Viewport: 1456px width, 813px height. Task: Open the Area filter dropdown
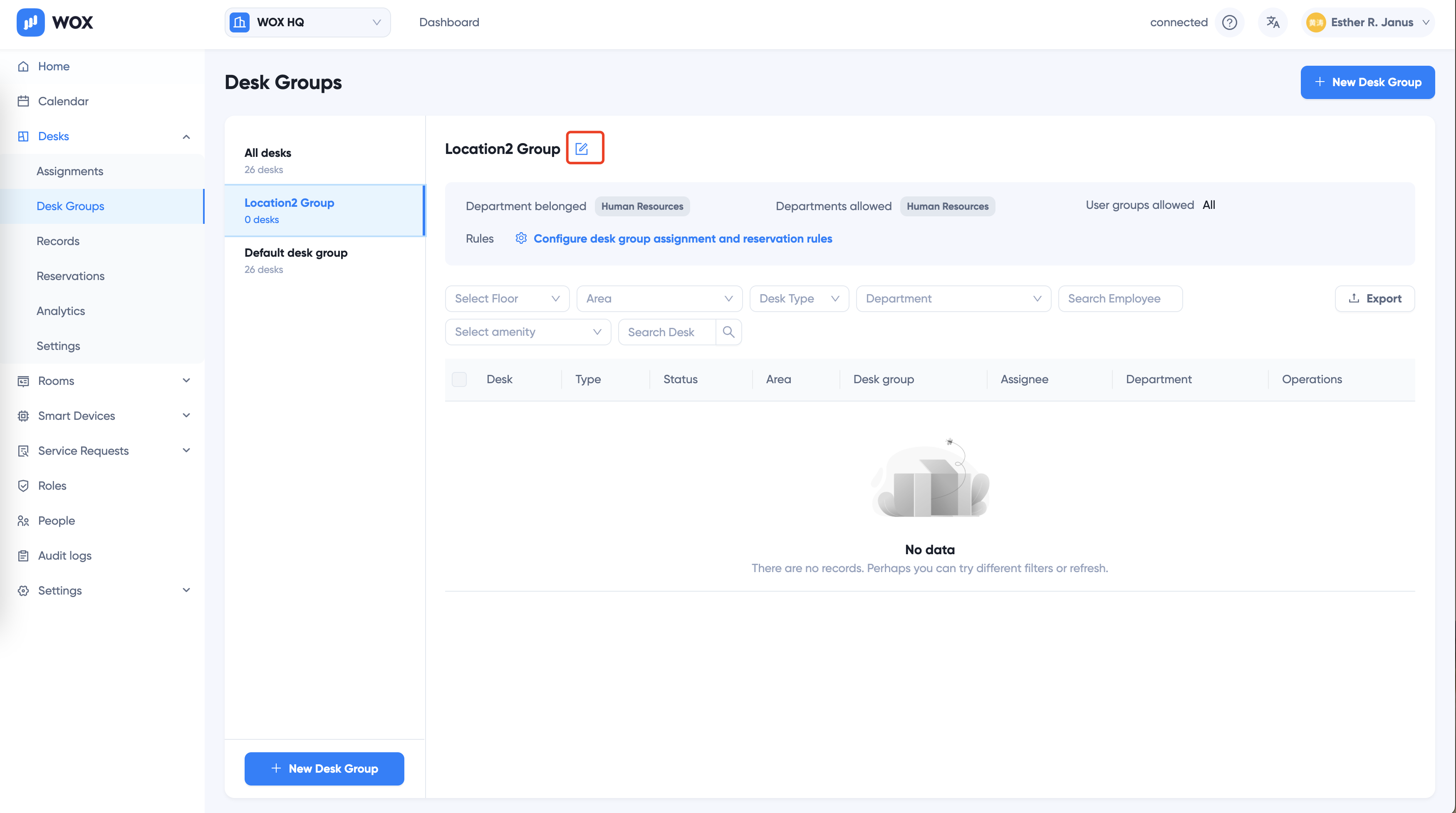click(659, 298)
